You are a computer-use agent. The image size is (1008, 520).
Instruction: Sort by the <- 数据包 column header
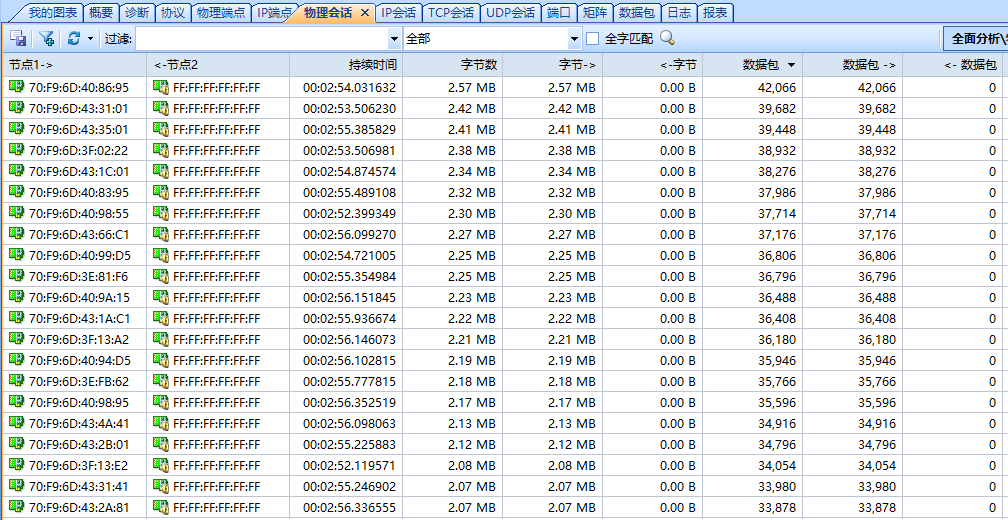(953, 64)
